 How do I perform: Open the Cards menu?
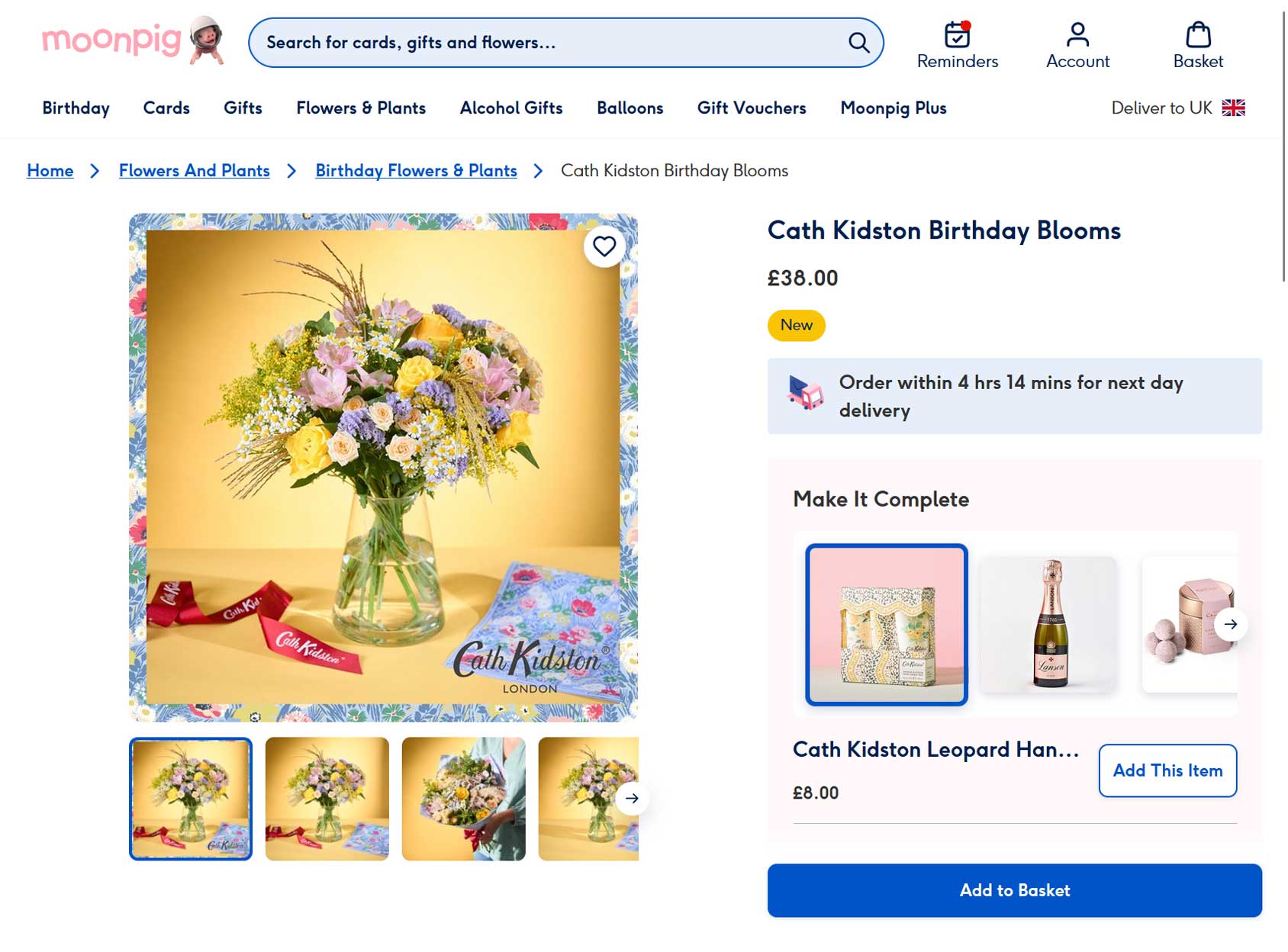coord(166,108)
